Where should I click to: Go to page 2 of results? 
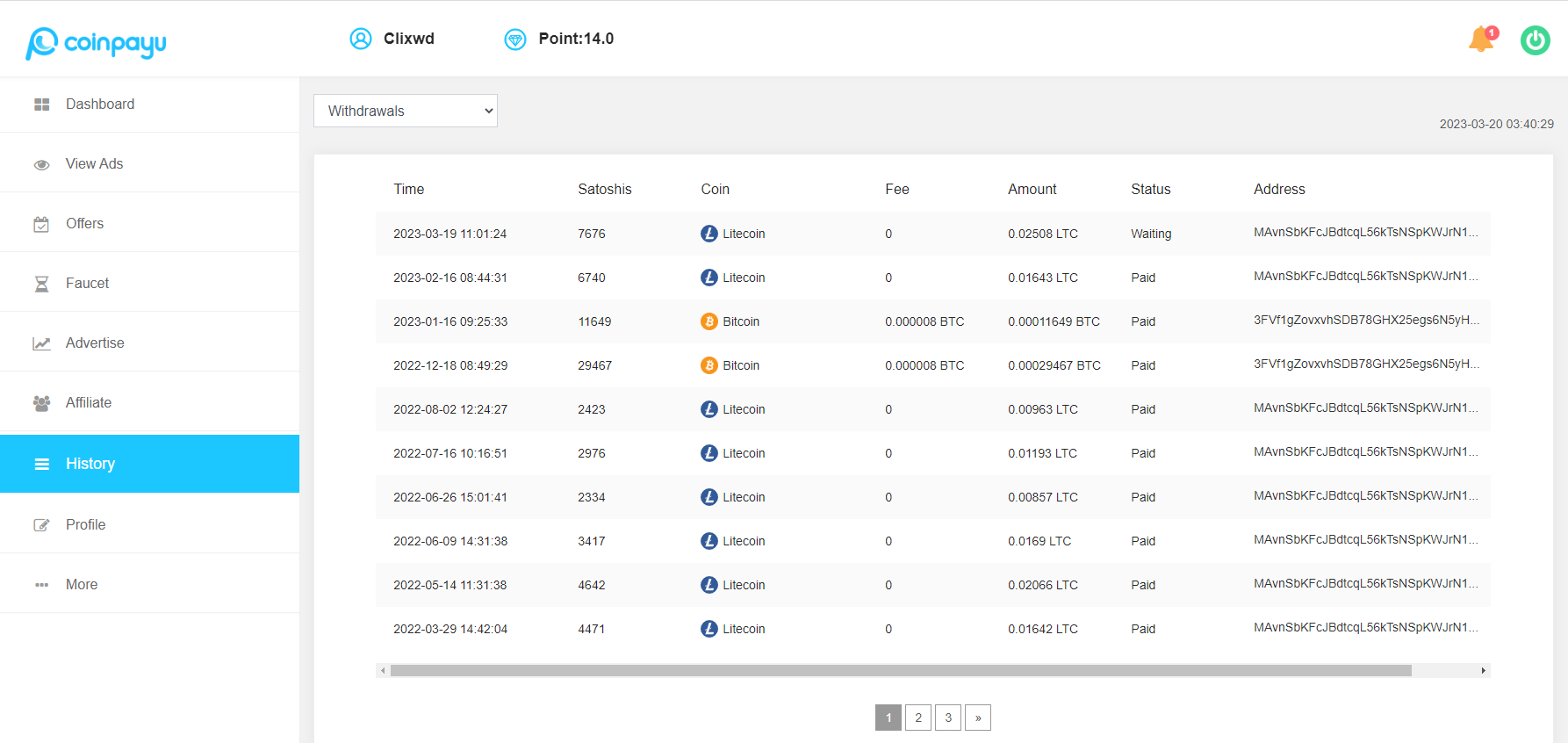(918, 718)
